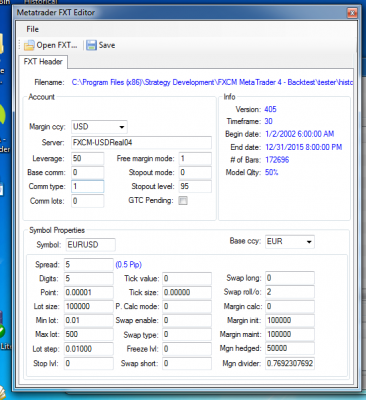
Task: Close the Metatrader FXT Editor window
Action: click(x=352, y=13)
